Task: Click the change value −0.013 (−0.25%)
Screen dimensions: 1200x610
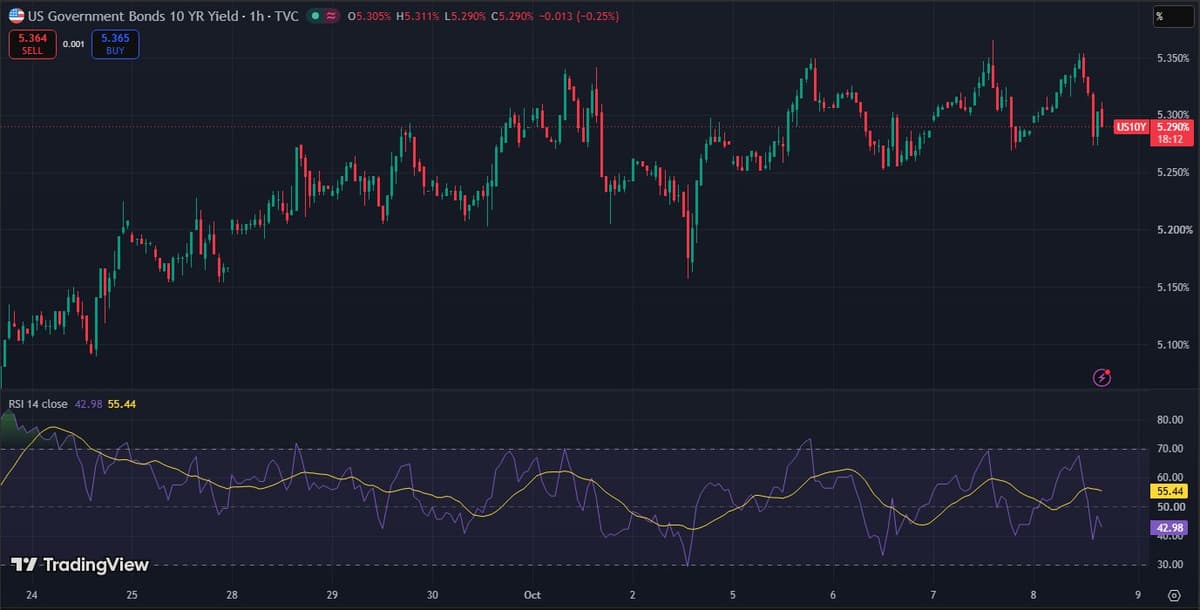Action: 580,16
